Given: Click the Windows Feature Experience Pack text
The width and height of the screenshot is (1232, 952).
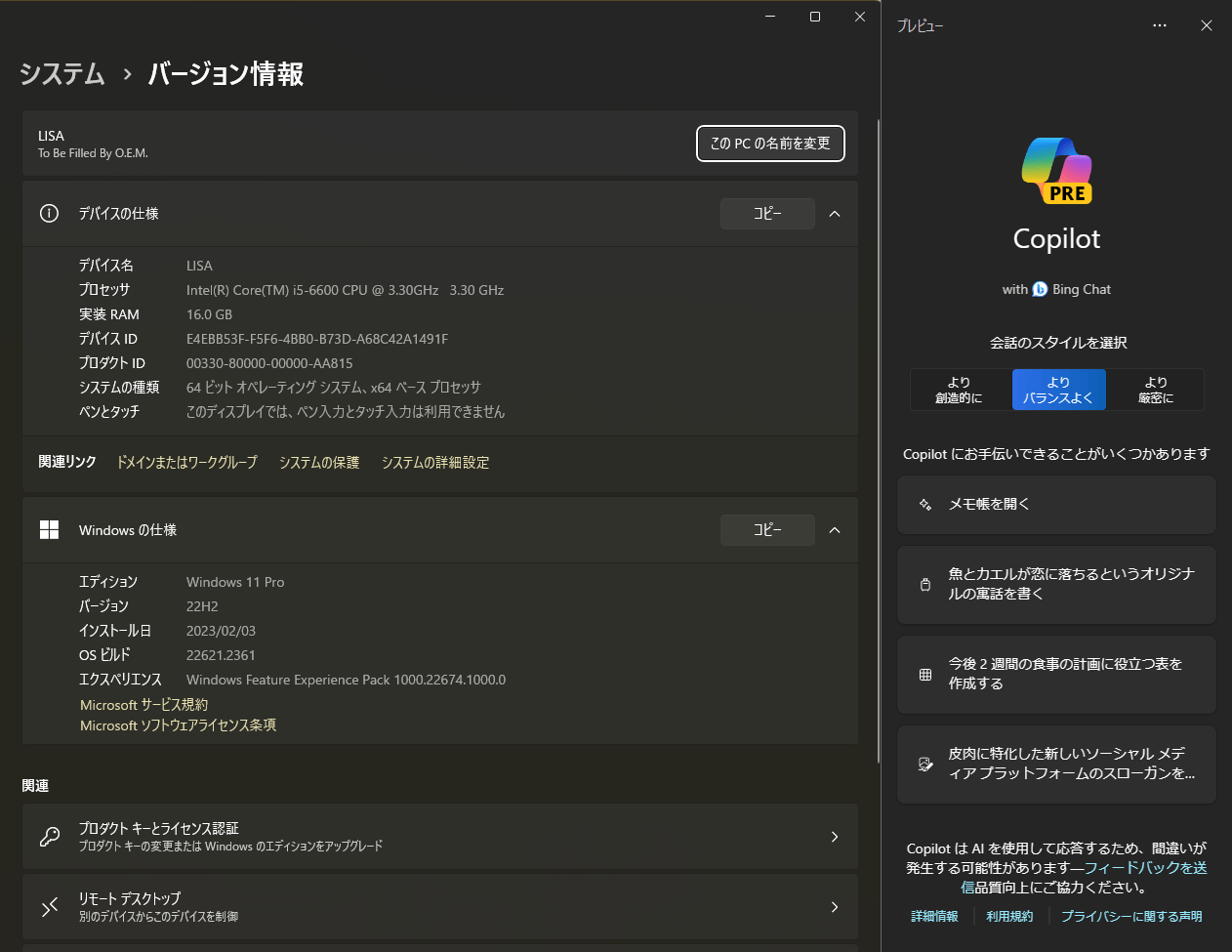Looking at the screenshot, I should click(346, 680).
